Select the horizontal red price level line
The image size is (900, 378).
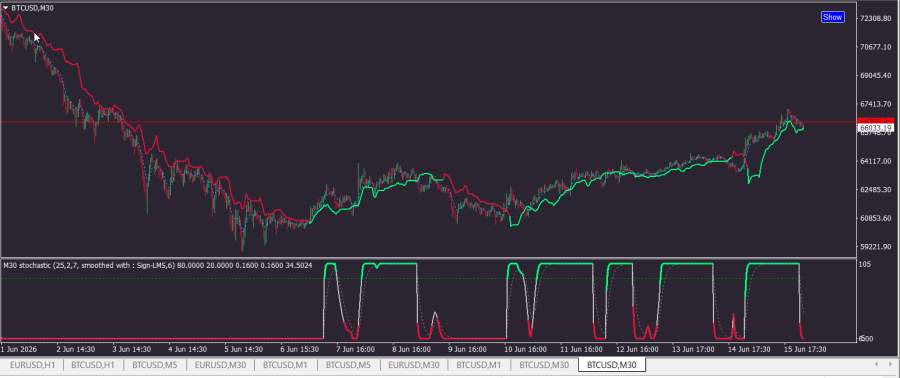[x=428, y=122]
